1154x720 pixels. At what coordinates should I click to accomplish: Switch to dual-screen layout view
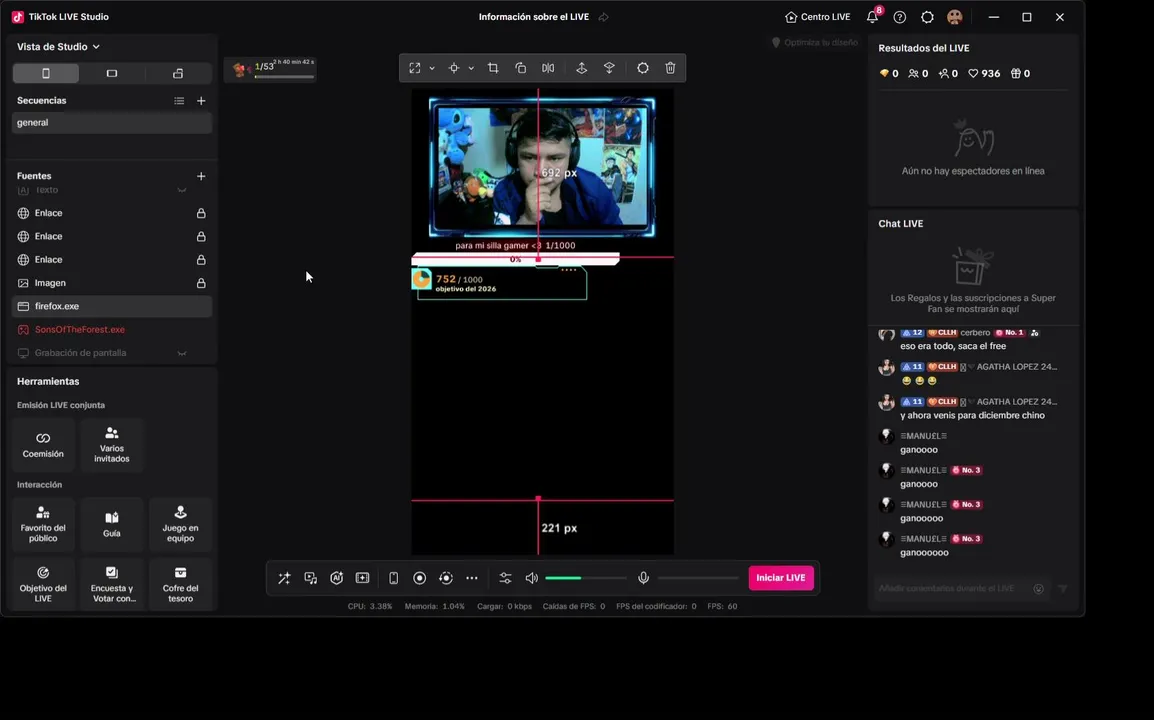pos(178,74)
